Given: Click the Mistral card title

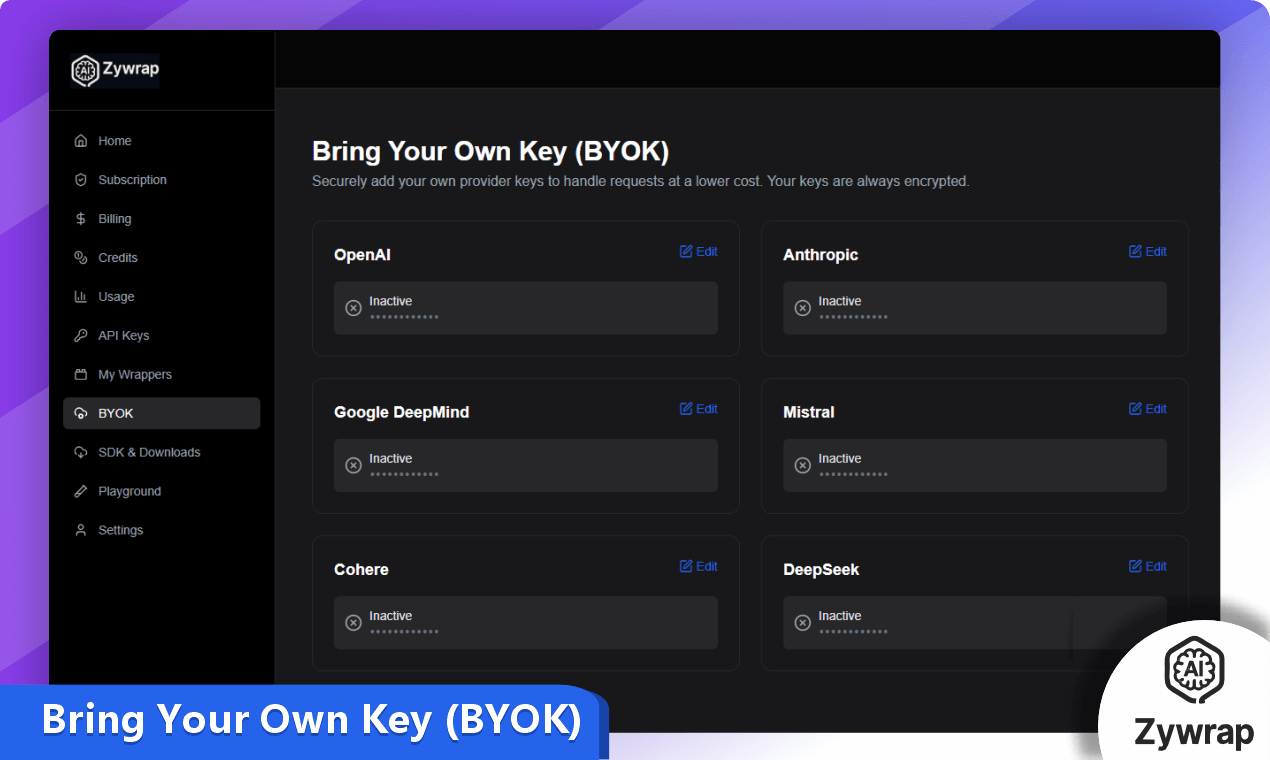Looking at the screenshot, I should [x=808, y=412].
